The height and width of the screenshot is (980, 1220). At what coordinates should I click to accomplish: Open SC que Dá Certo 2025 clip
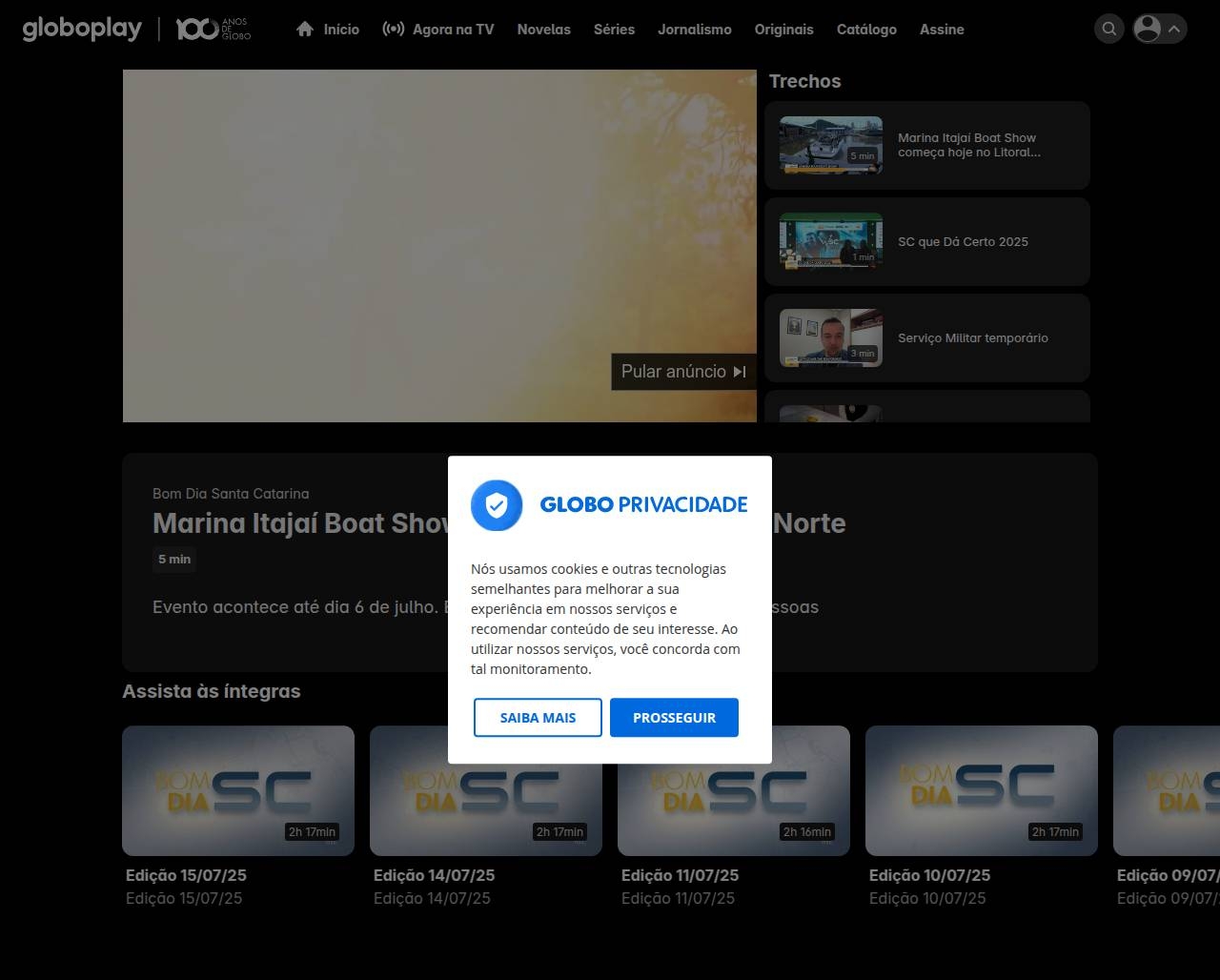click(926, 242)
